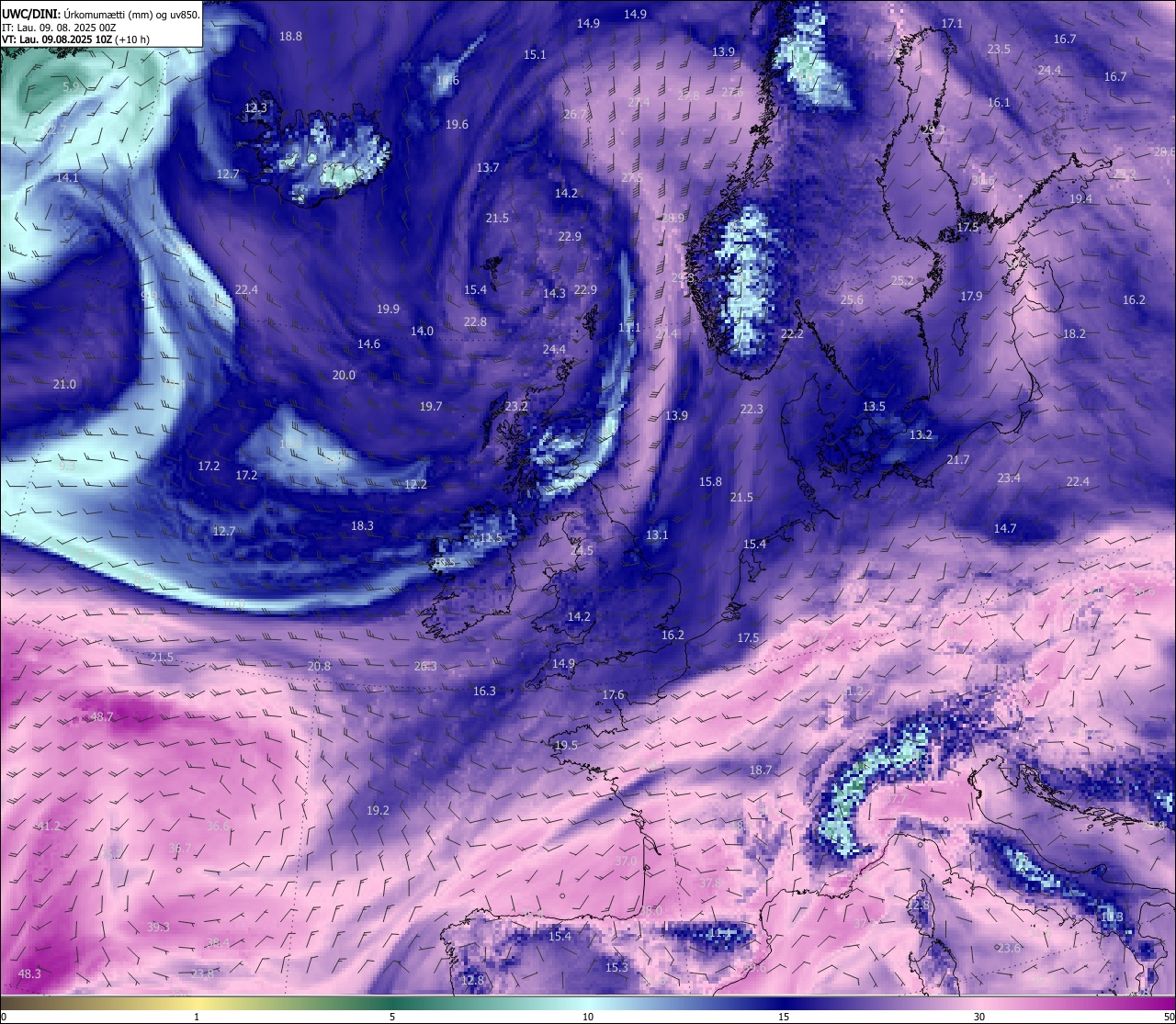Click the 22.8 value on the map
Image resolution: width=1176 pixels, height=1024 pixels.
[x=475, y=321]
